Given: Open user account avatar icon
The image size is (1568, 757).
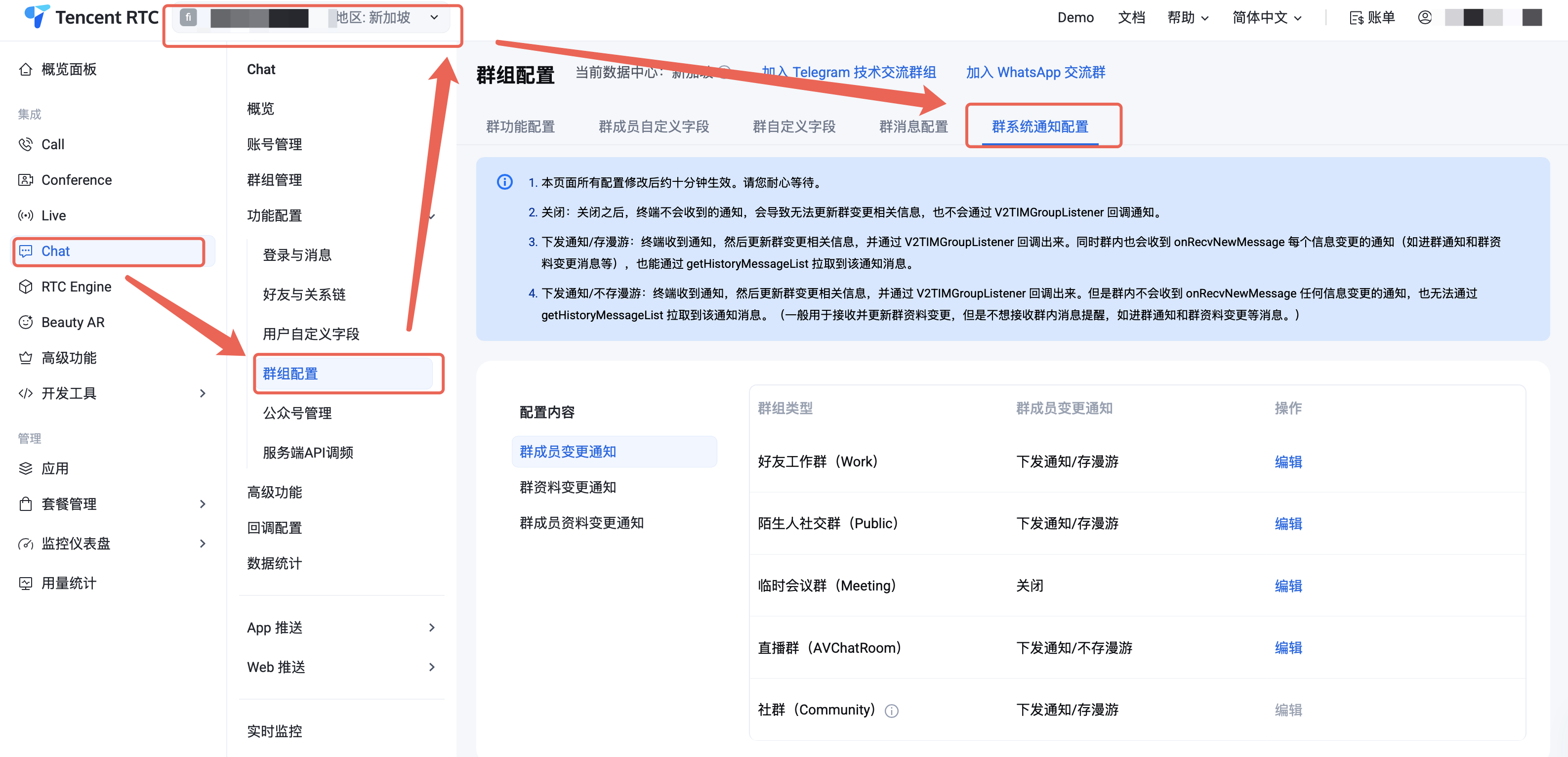Looking at the screenshot, I should click(1424, 18).
